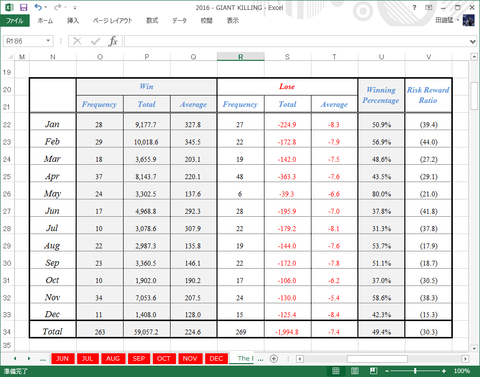480x377 pixels.
Task: Click the Save icon in quick access toolbar
Action: 23,7
